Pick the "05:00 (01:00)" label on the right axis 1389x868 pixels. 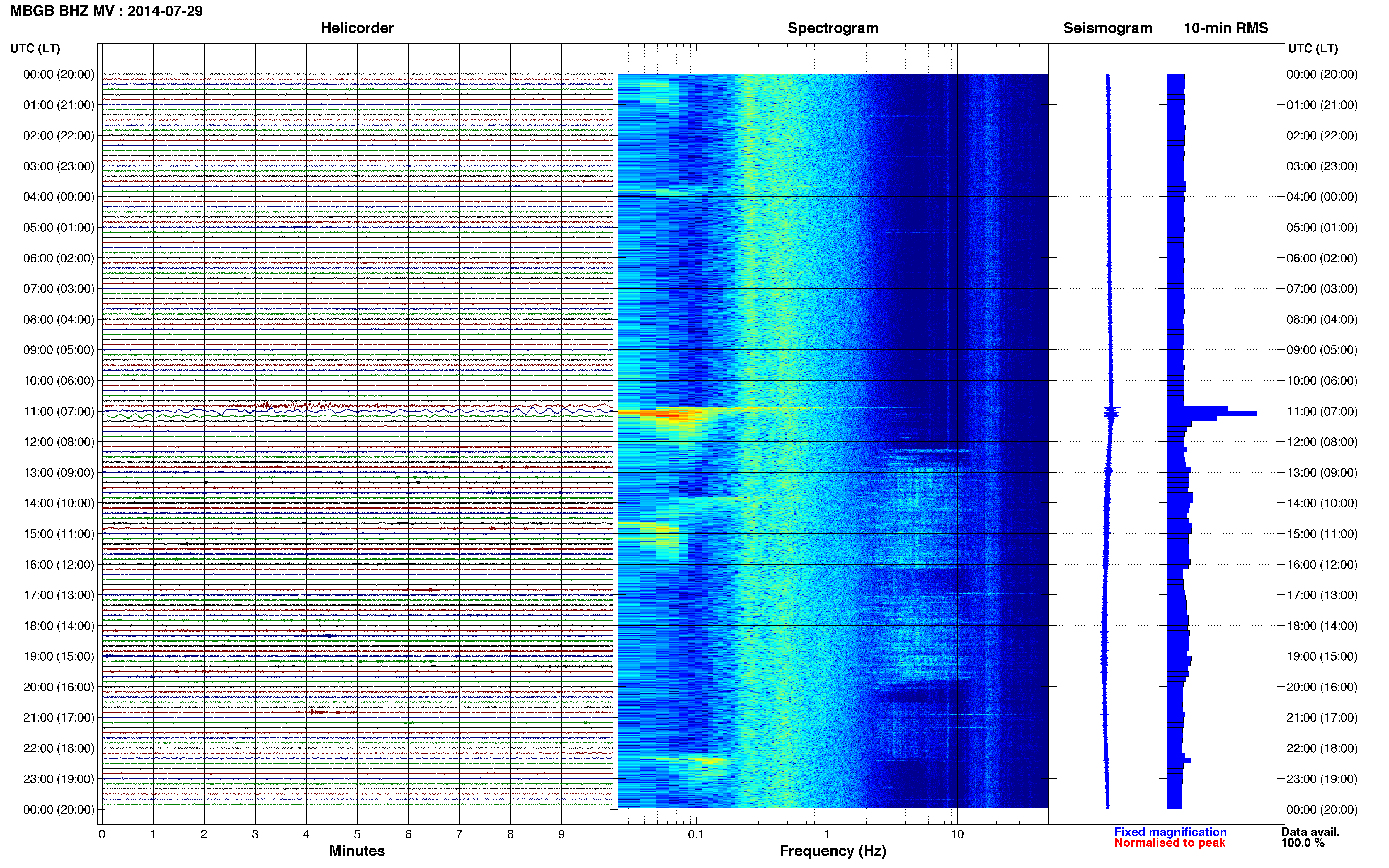pyautogui.click(x=1322, y=227)
